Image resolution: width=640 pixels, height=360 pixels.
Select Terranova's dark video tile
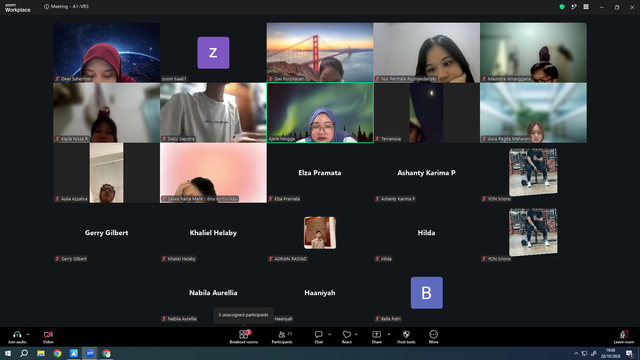pyautogui.click(x=427, y=113)
